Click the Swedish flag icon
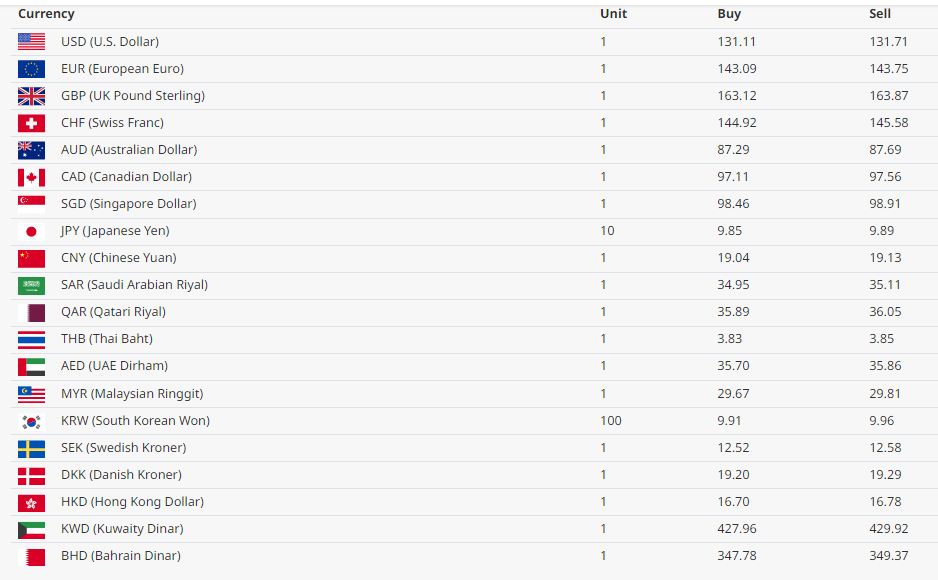Screen dimensions: 938x580 pyautogui.click(x=31, y=448)
